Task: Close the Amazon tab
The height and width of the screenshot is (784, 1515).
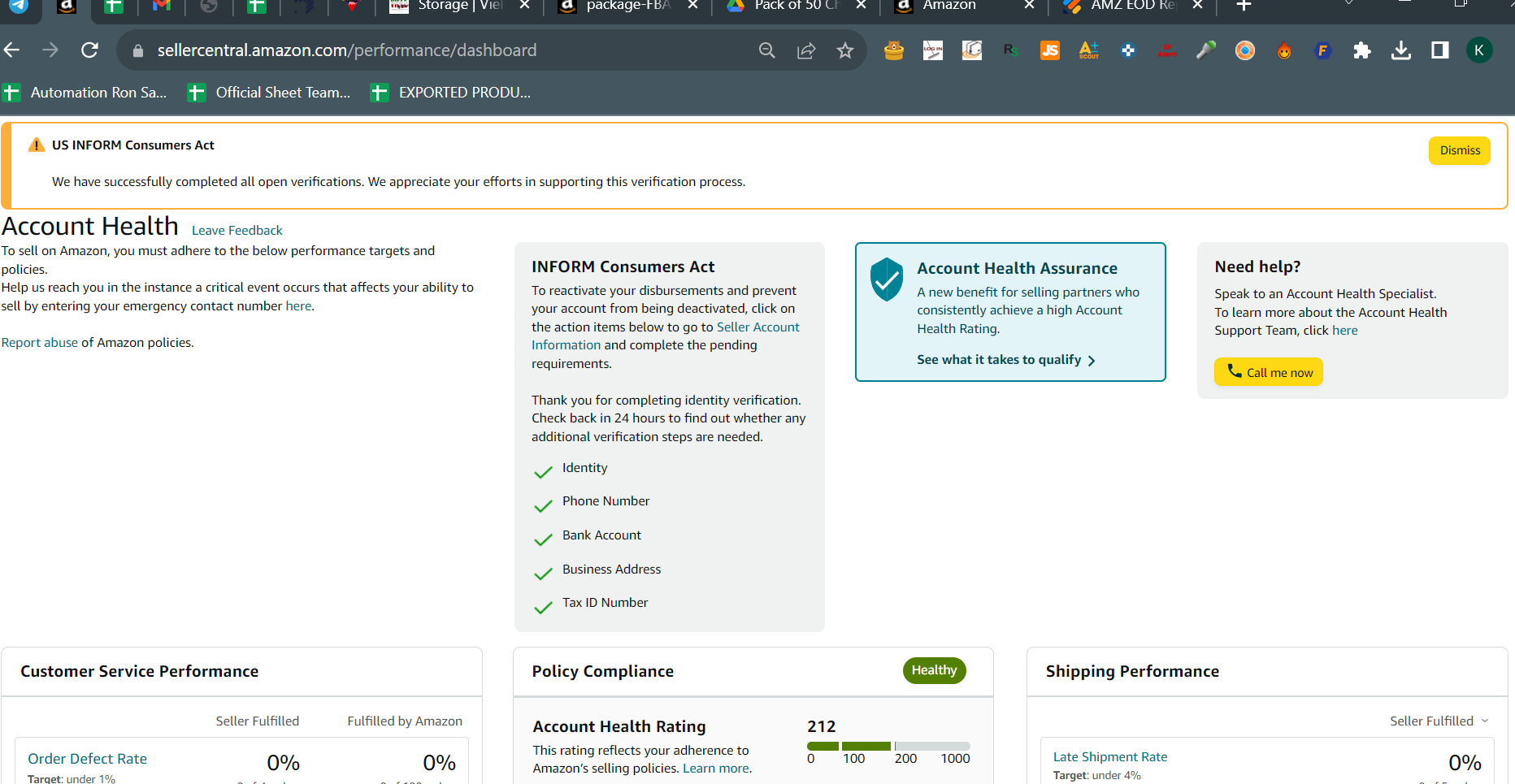Action: (x=1029, y=5)
